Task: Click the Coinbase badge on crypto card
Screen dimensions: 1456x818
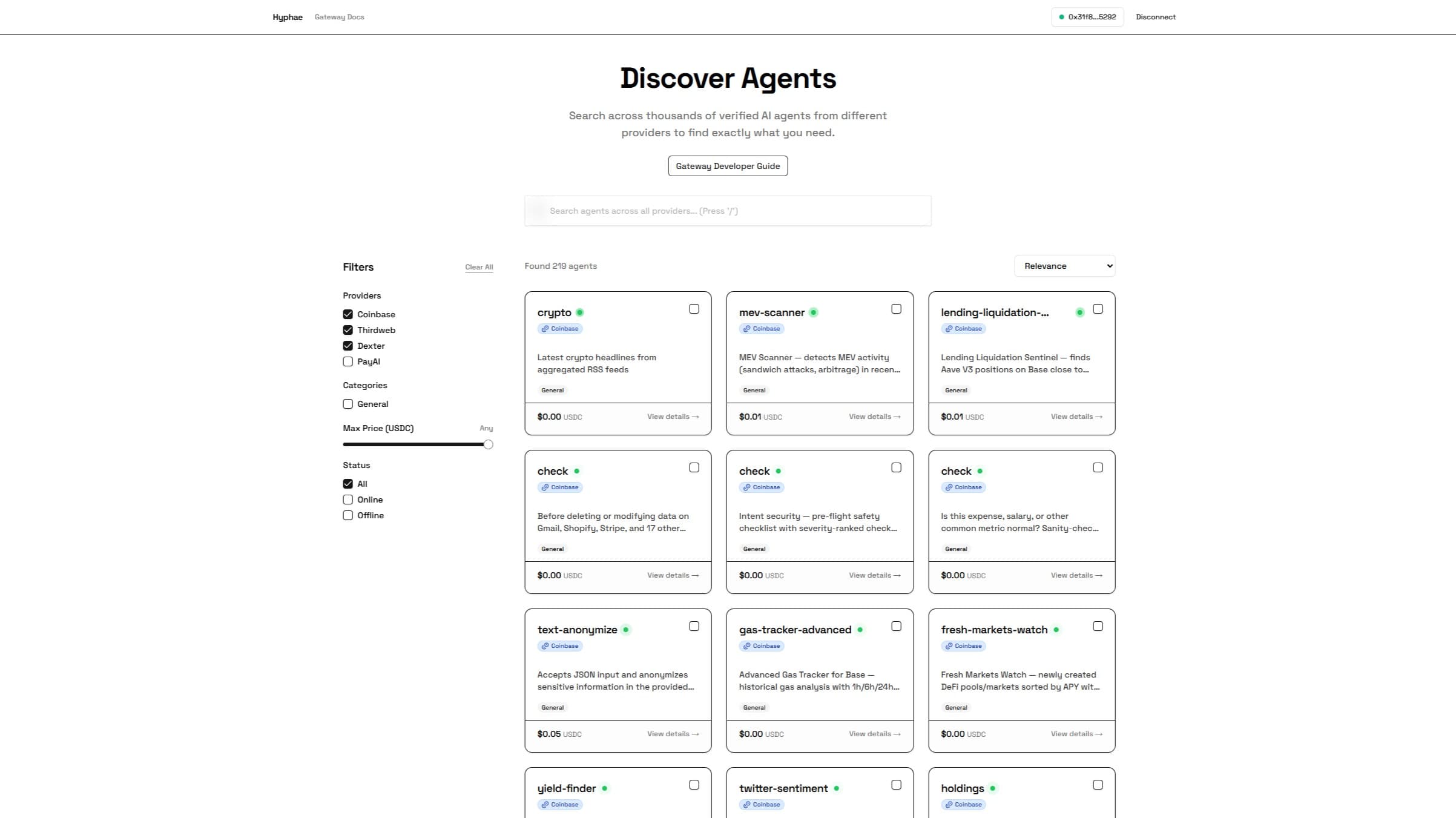Action: (560, 329)
